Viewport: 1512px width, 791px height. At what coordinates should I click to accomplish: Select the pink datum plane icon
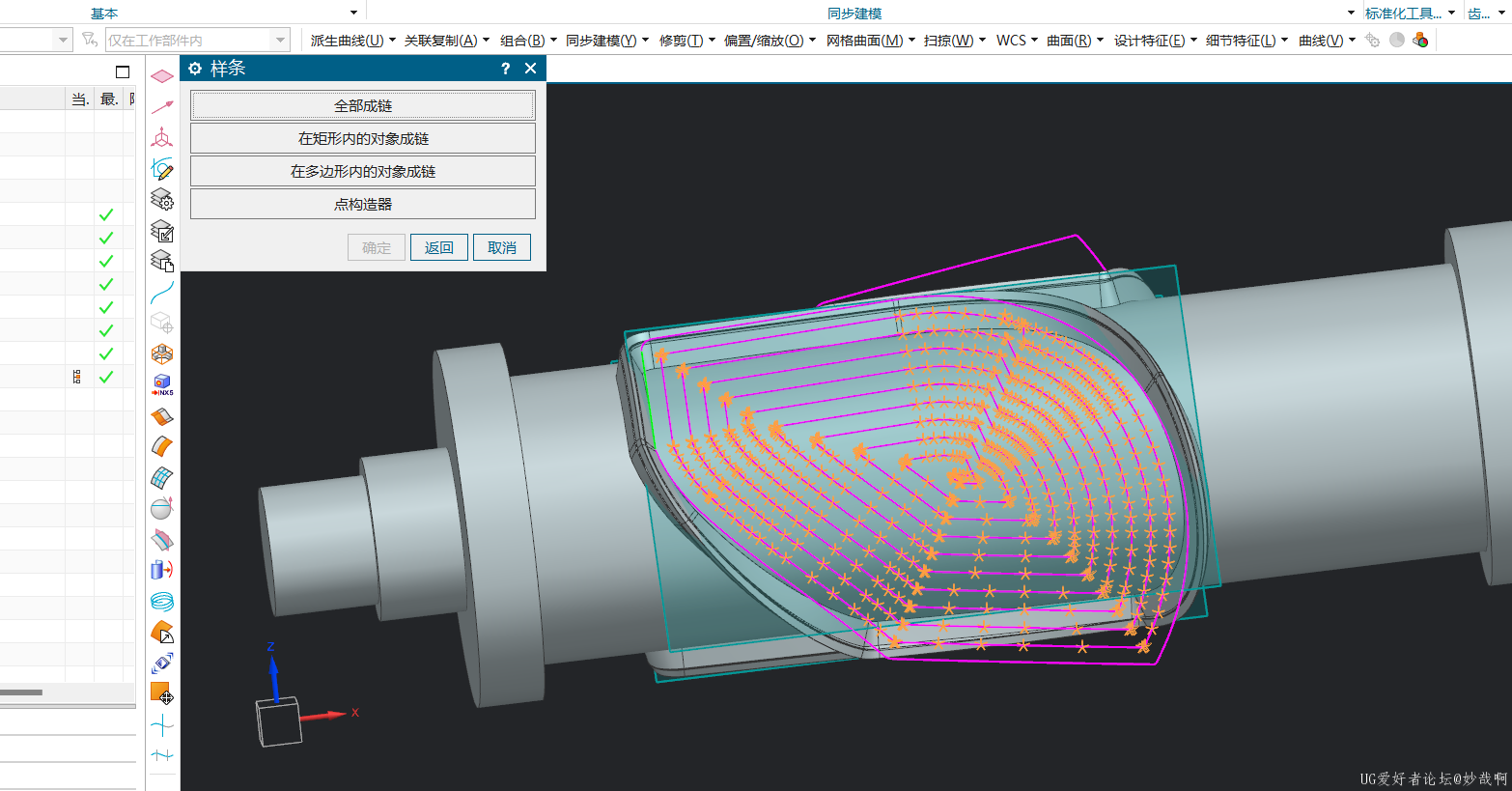[162, 75]
